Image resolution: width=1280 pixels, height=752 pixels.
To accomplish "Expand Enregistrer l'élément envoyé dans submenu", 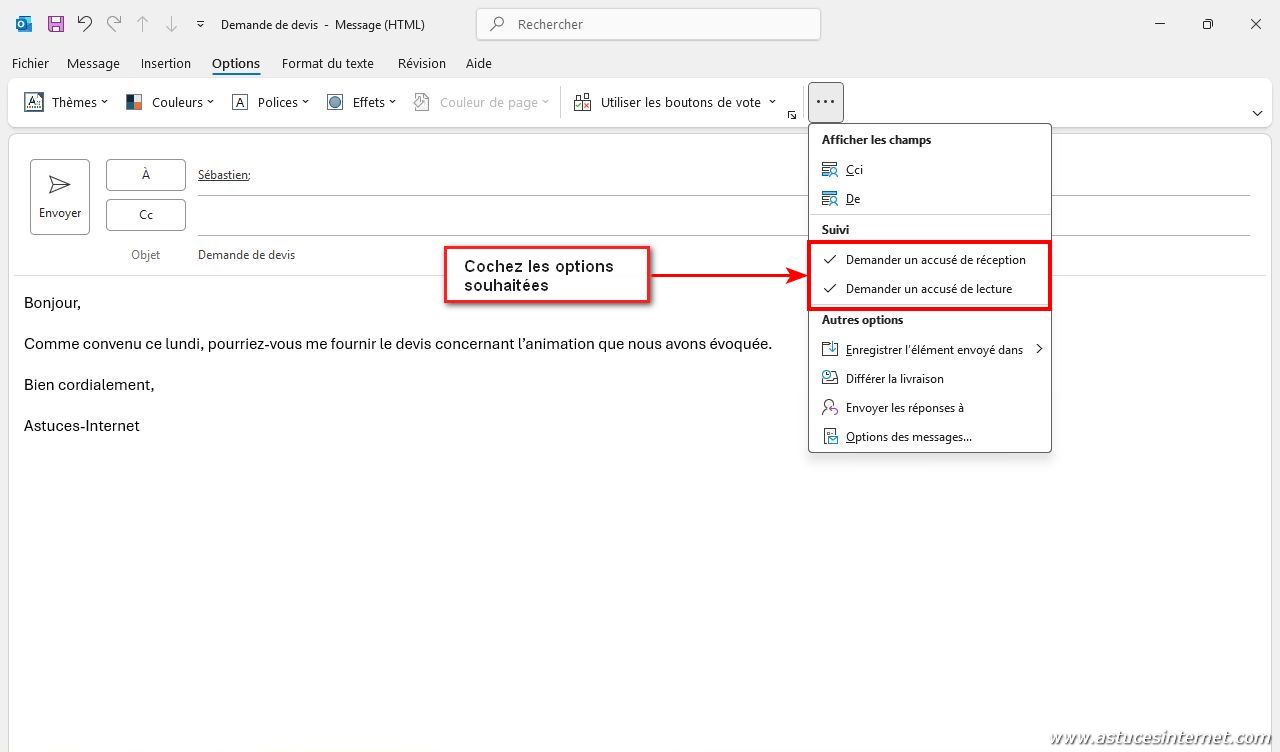I will 934,350.
